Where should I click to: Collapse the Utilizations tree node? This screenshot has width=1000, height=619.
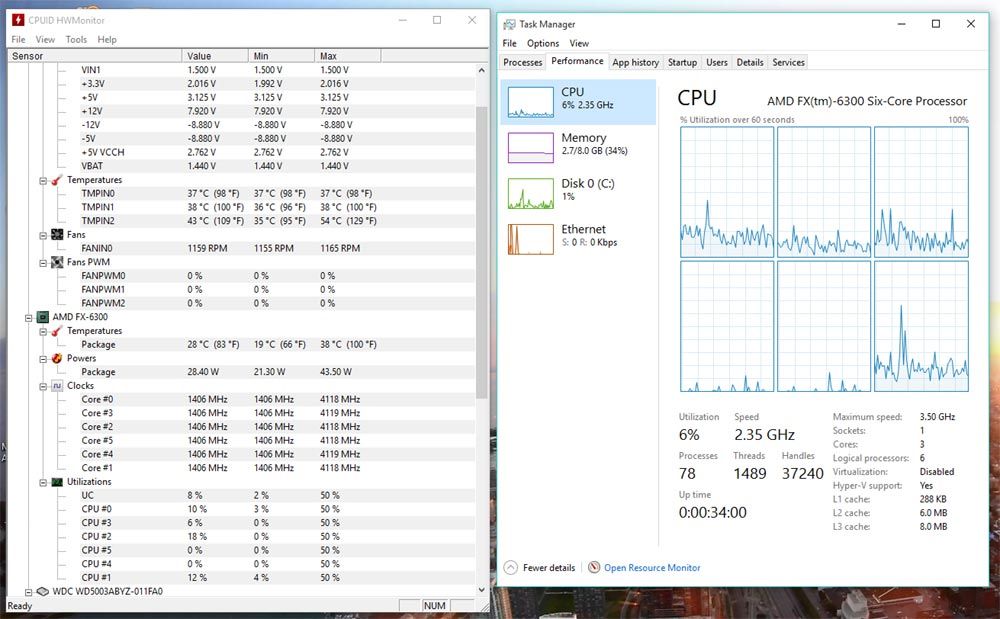tap(43, 483)
